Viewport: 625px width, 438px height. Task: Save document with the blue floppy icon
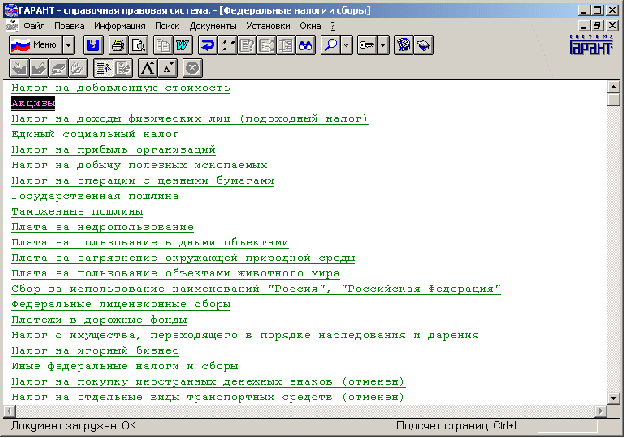click(x=93, y=45)
